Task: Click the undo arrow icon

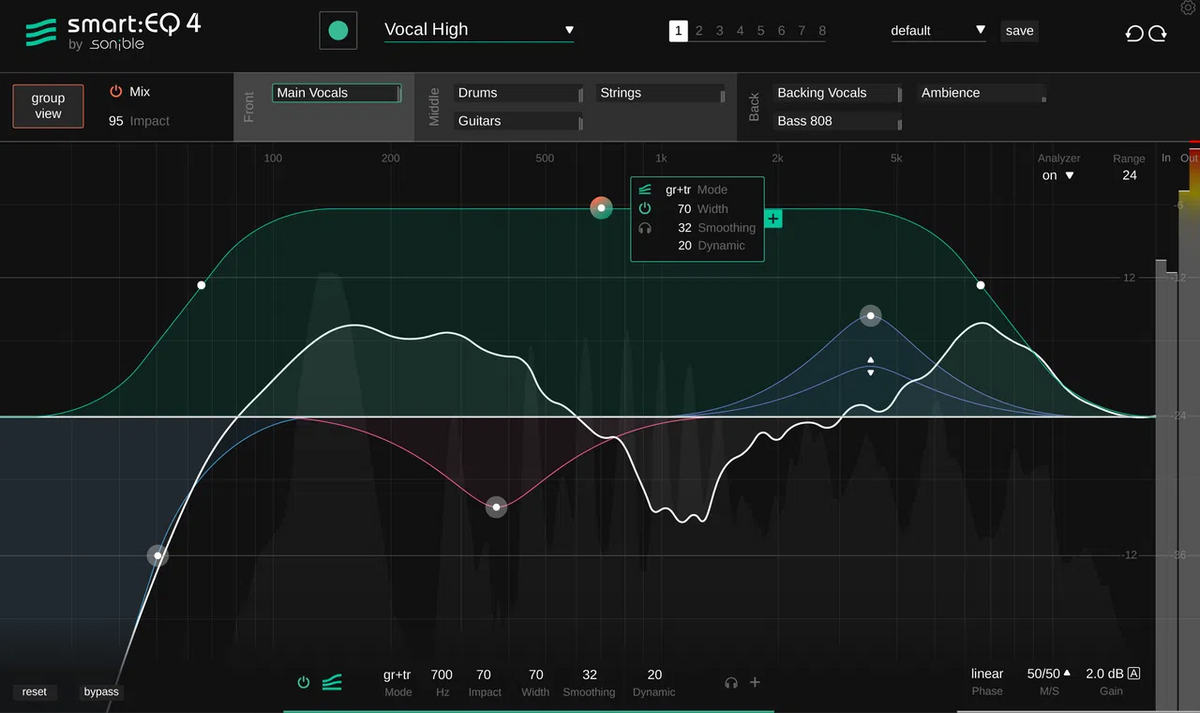Action: tap(1134, 33)
